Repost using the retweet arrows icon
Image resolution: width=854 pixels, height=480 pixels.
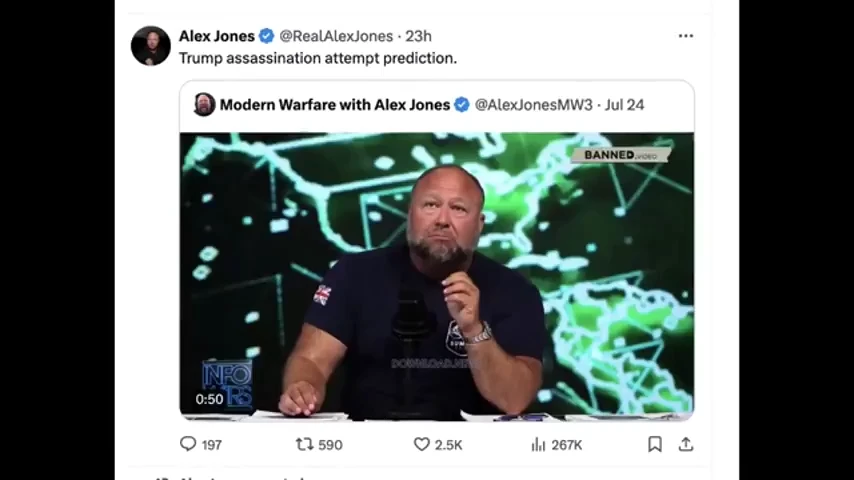click(304, 444)
